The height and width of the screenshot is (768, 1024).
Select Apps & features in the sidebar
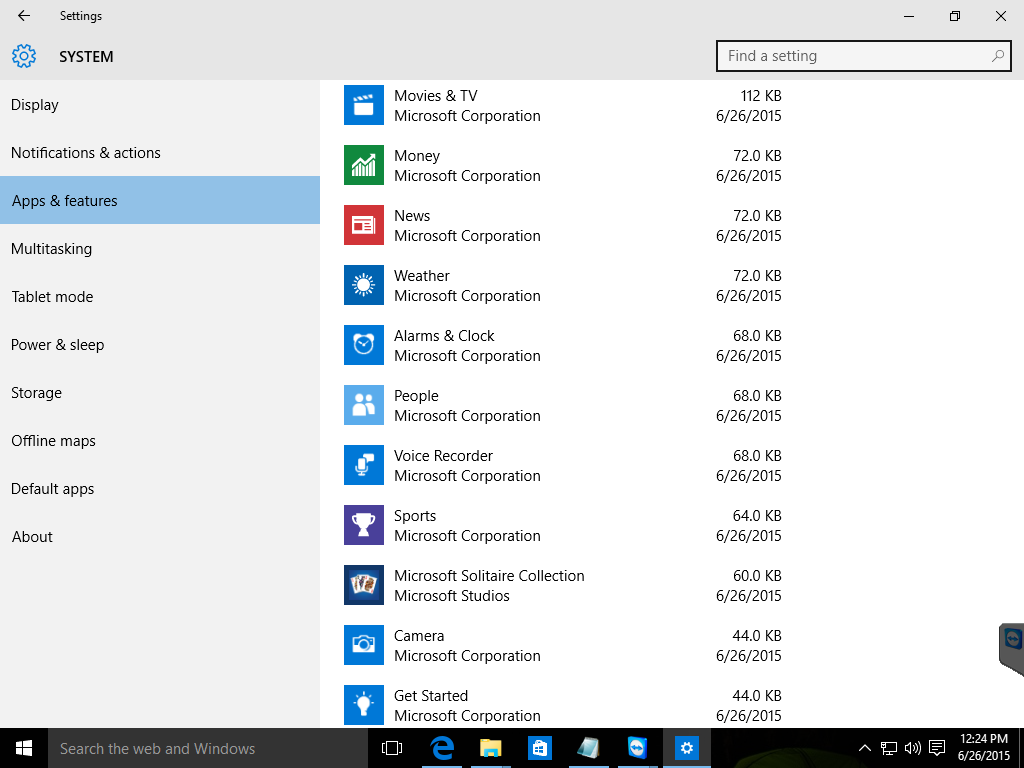[160, 200]
